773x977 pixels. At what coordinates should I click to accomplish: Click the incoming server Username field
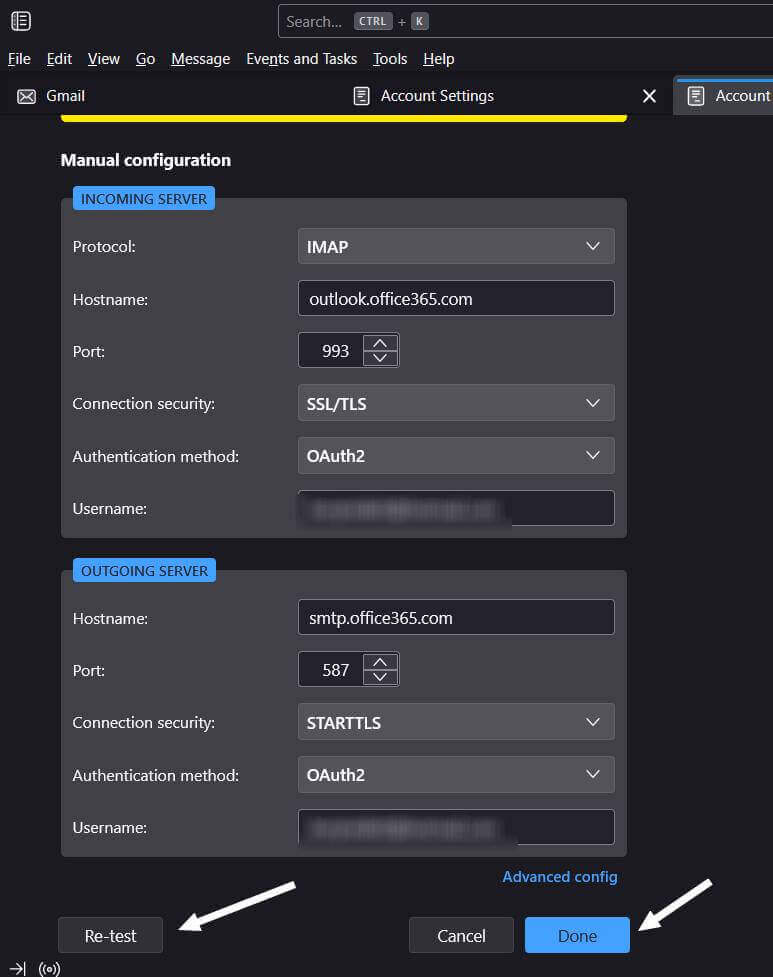coord(456,508)
